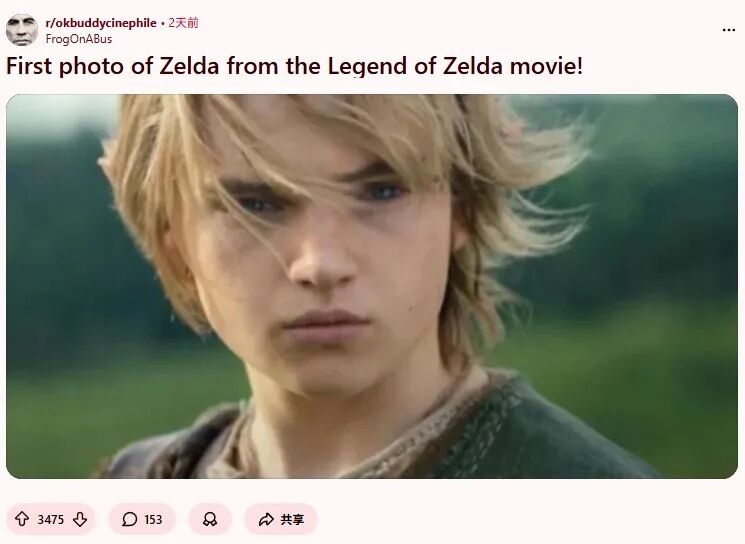
Task: Click the word 'movie!' in the title
Action: [546, 66]
